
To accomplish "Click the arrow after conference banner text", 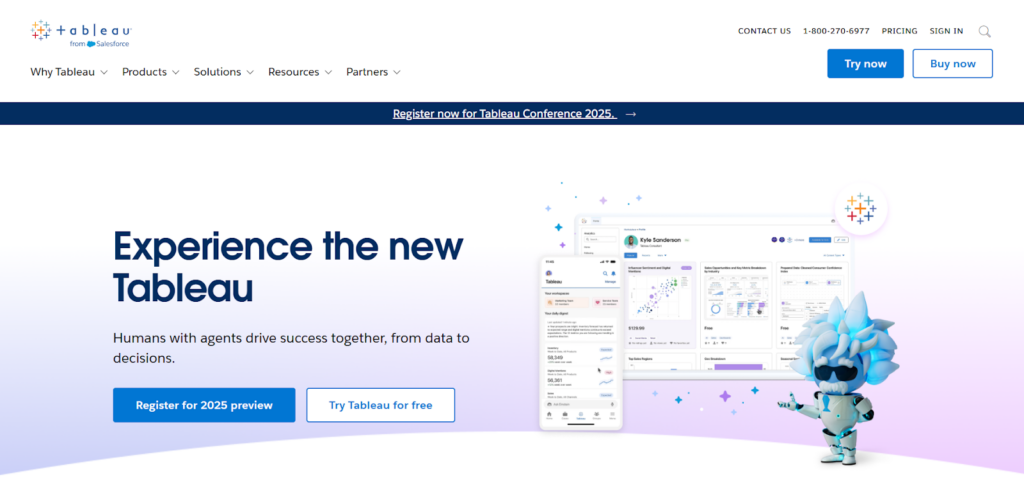I will (x=631, y=114).
